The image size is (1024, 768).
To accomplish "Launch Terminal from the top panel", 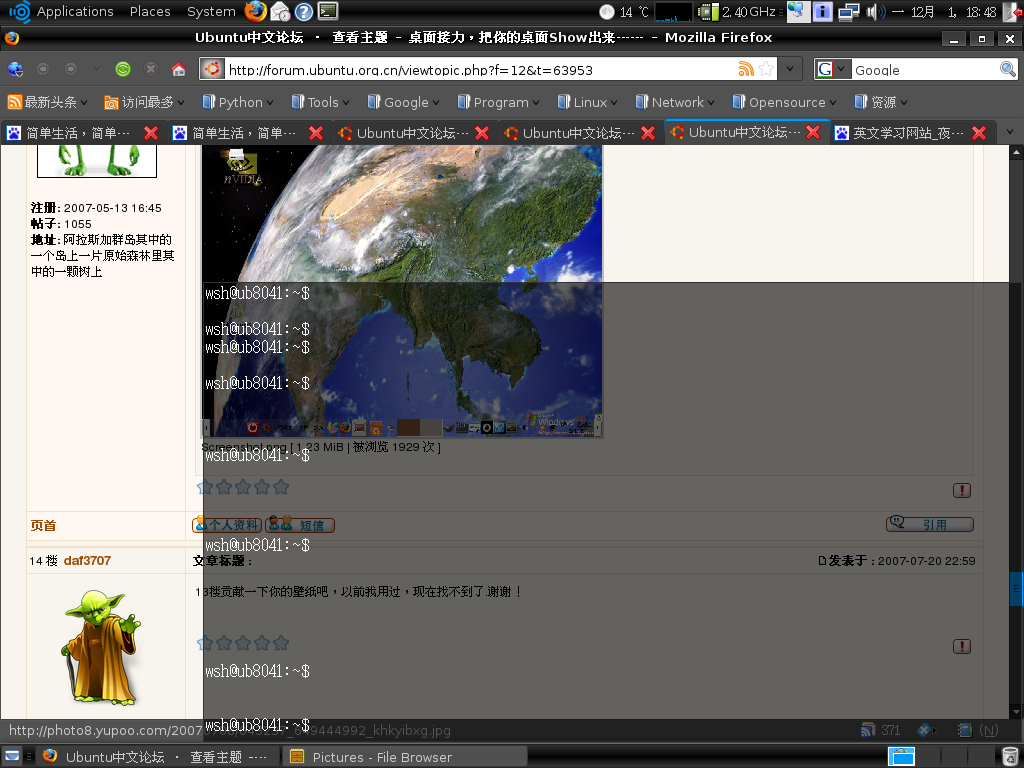I will click(328, 11).
